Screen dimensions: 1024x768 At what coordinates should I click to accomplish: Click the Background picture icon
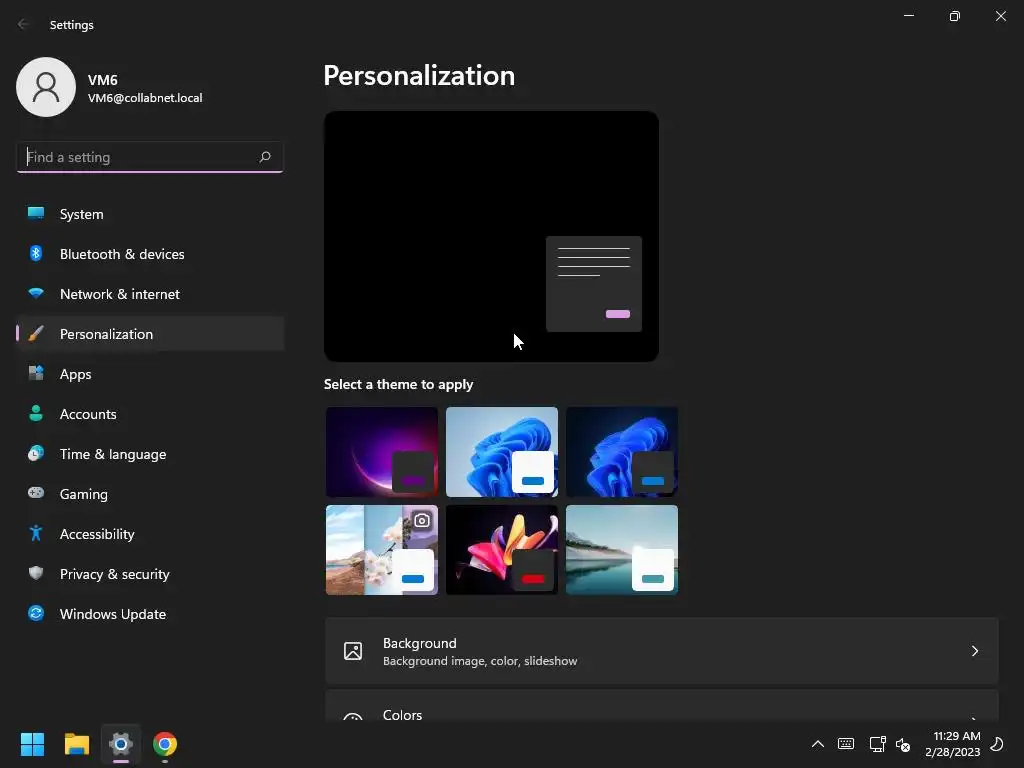pos(353,651)
